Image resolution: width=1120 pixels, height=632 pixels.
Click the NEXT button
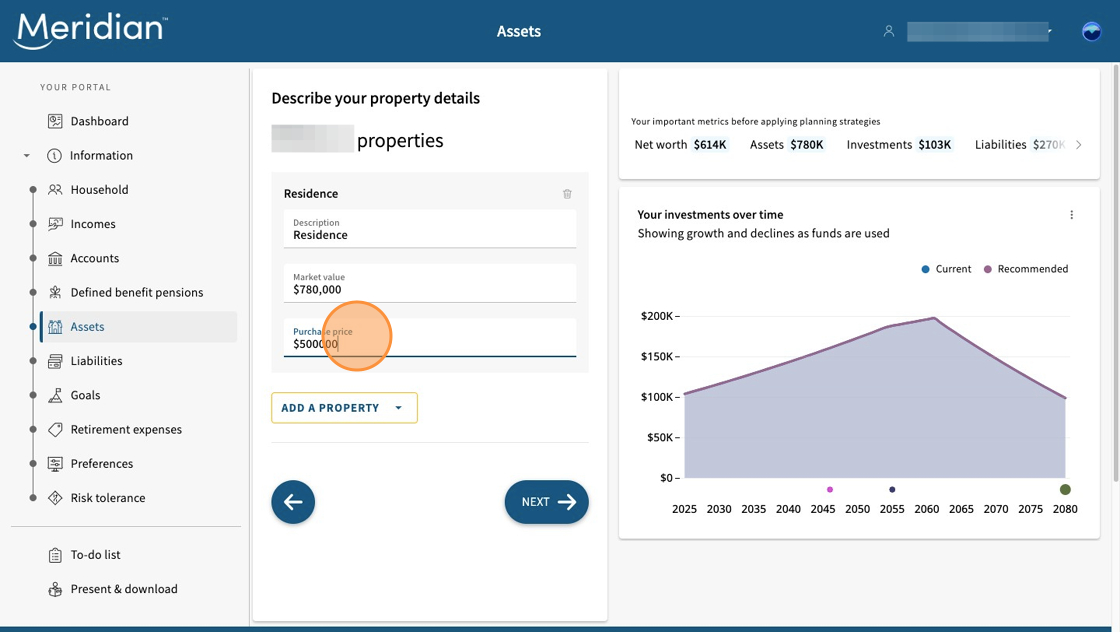[546, 502]
